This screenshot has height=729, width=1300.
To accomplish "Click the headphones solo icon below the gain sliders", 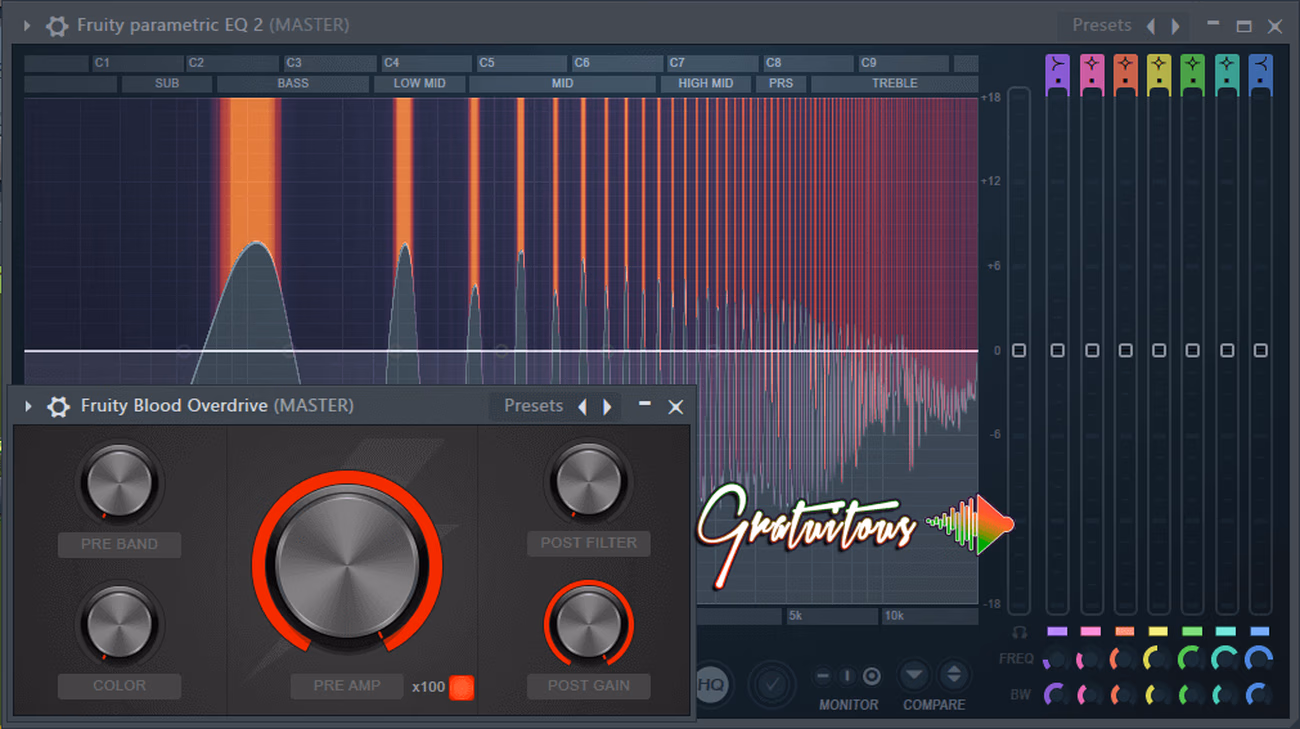I will (1019, 632).
